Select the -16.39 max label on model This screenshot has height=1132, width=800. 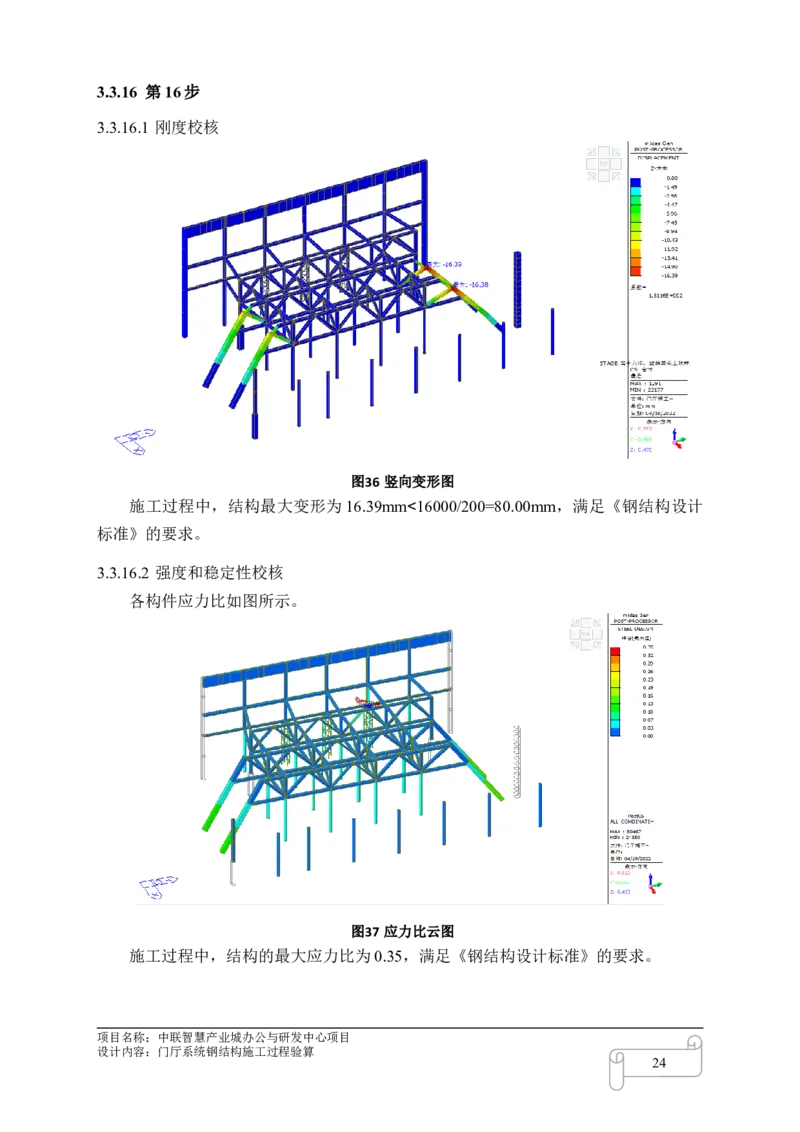(444, 264)
